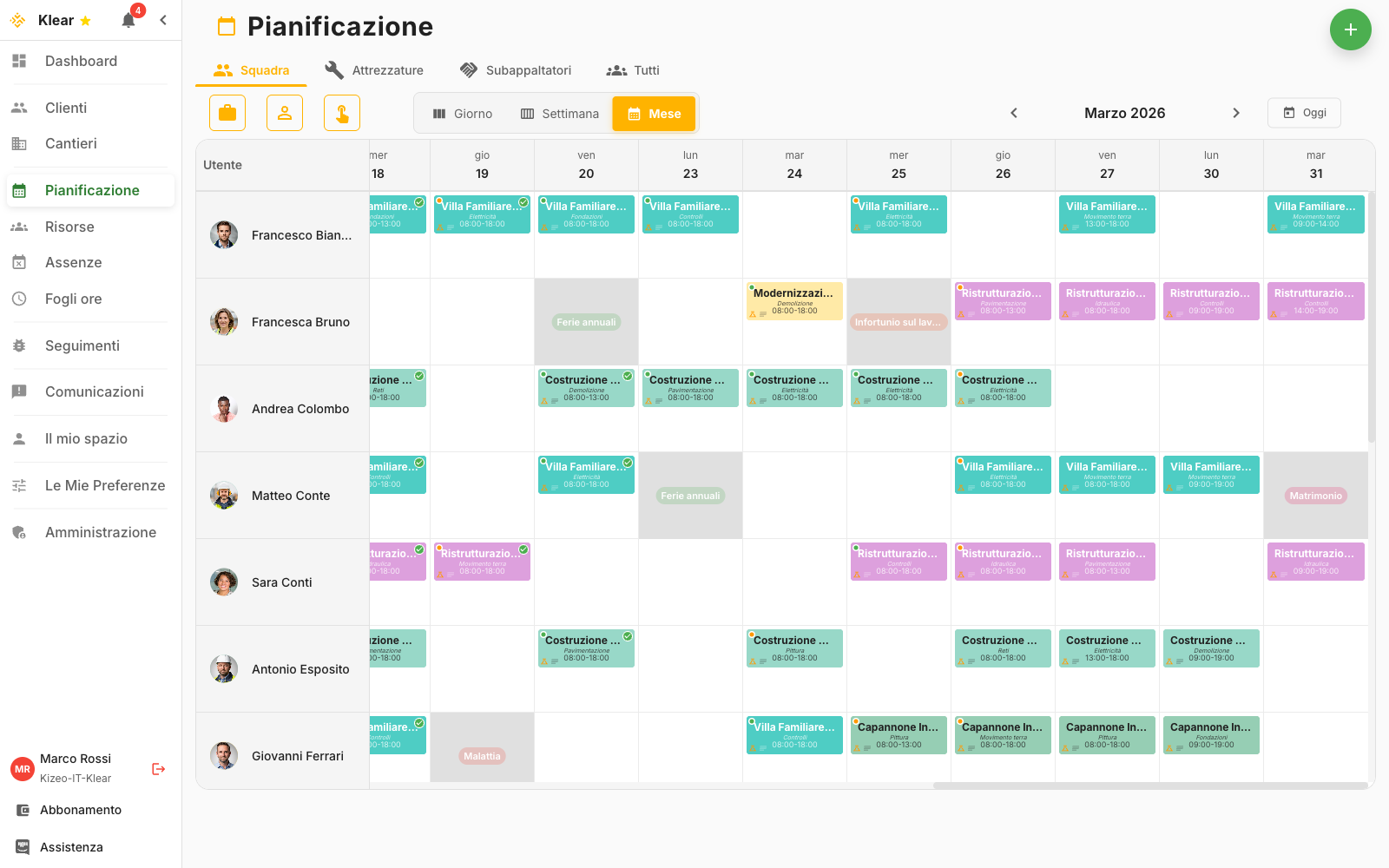Click the notification bell icon
Viewport: 1389px width, 868px height.
coord(128,21)
